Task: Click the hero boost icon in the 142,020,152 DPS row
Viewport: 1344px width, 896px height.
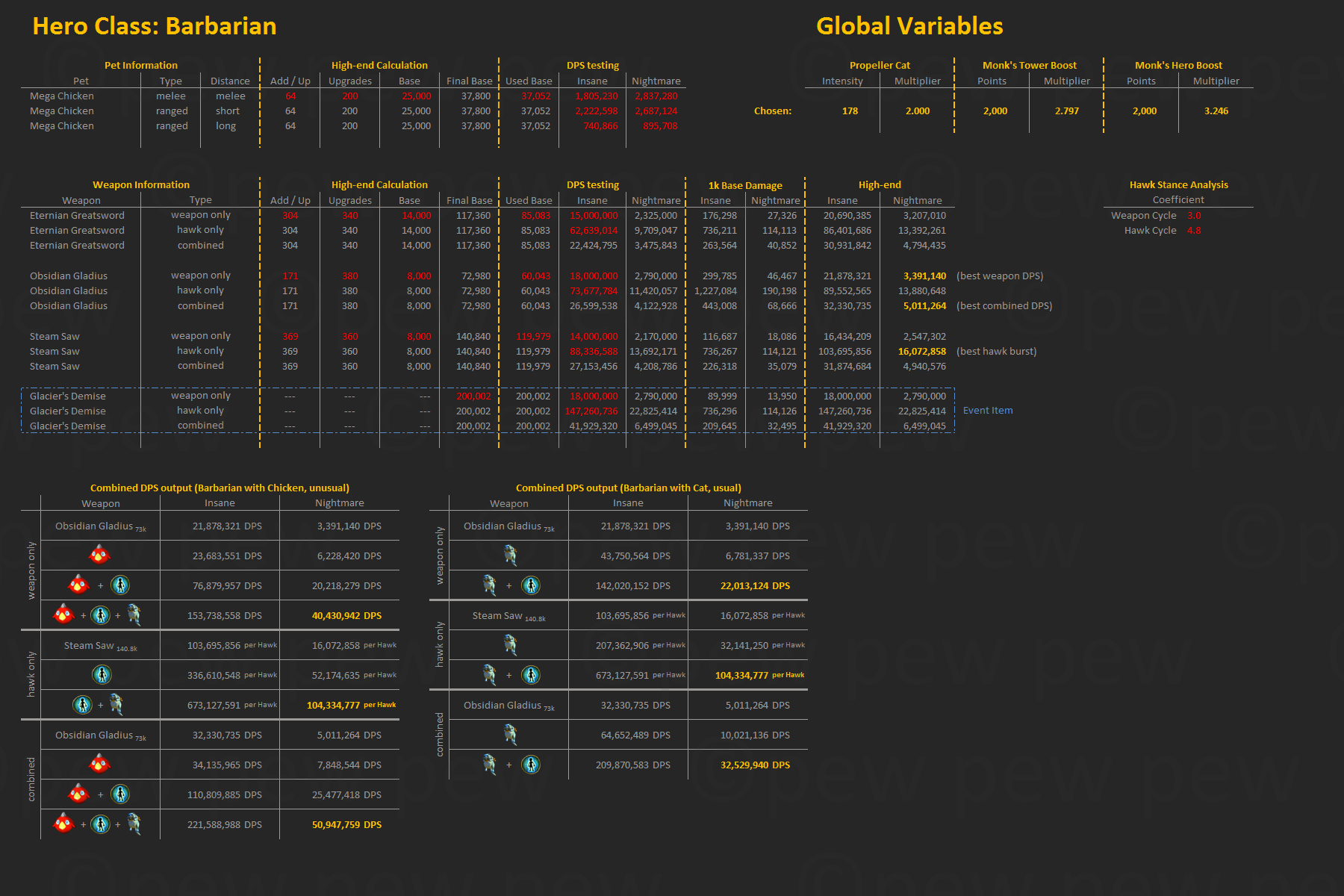Action: 531,585
